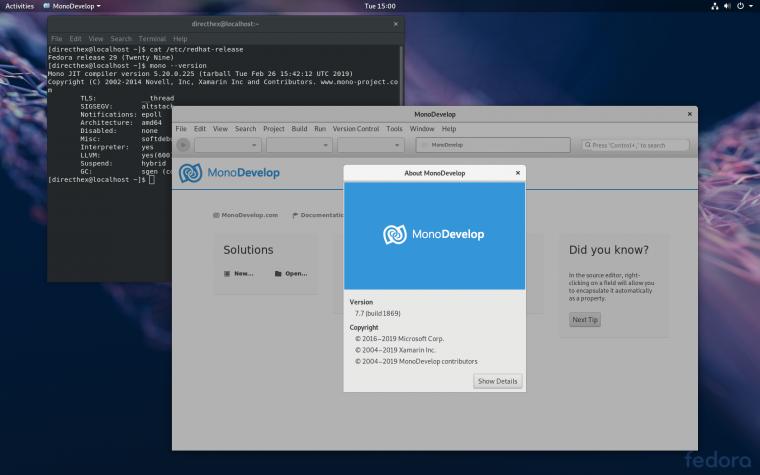Open the first configuration dropdown in toolbar
Screen dimensions: 760x475
click(228, 145)
